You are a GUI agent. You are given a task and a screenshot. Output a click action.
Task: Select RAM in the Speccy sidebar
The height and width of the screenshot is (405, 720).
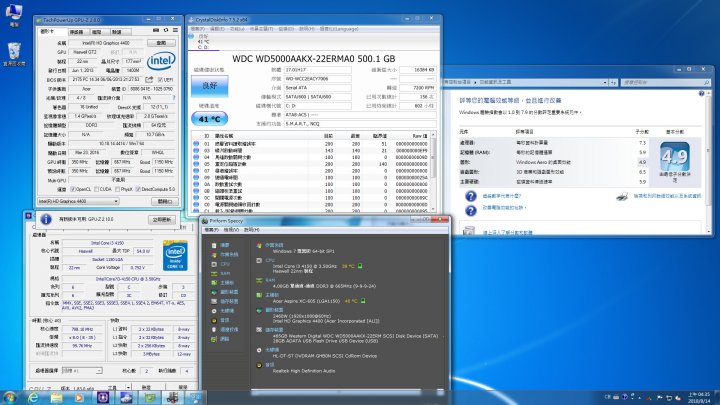221,273
